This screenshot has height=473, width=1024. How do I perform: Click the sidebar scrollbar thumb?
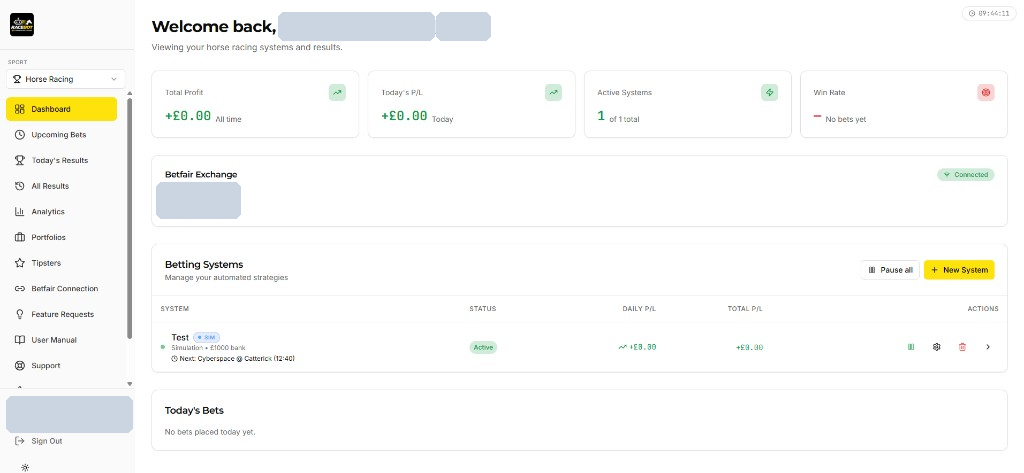(x=129, y=219)
